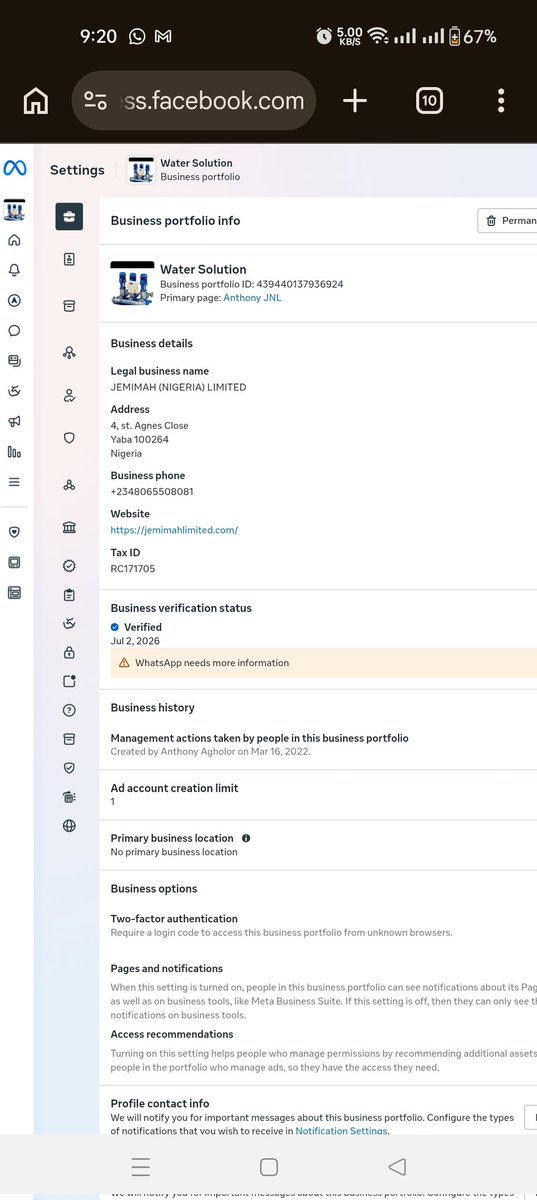Open the question mark help icon
Screen dimensions: 537x1200
pos(69,710)
